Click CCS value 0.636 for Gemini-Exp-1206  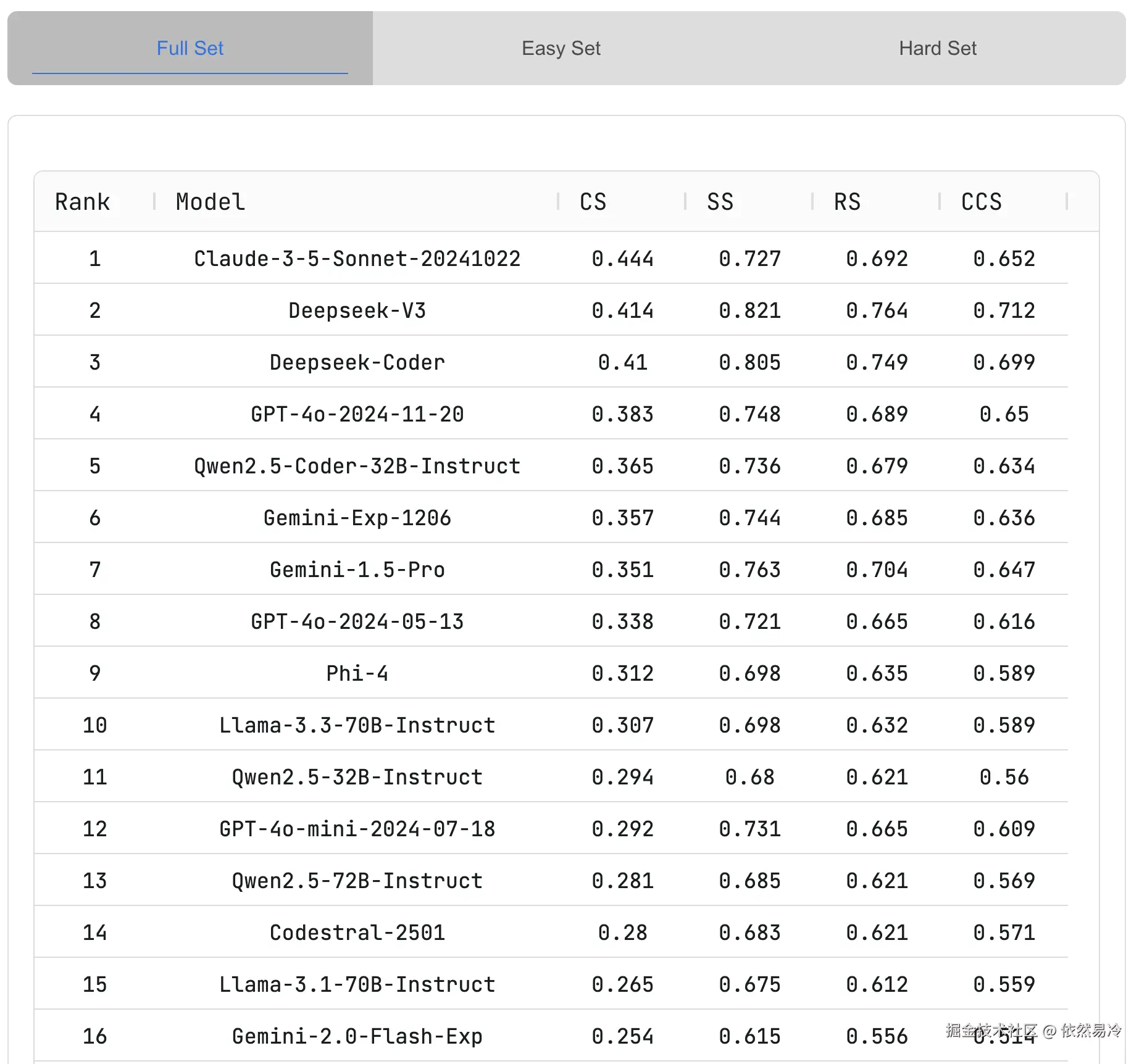[x=1004, y=518]
